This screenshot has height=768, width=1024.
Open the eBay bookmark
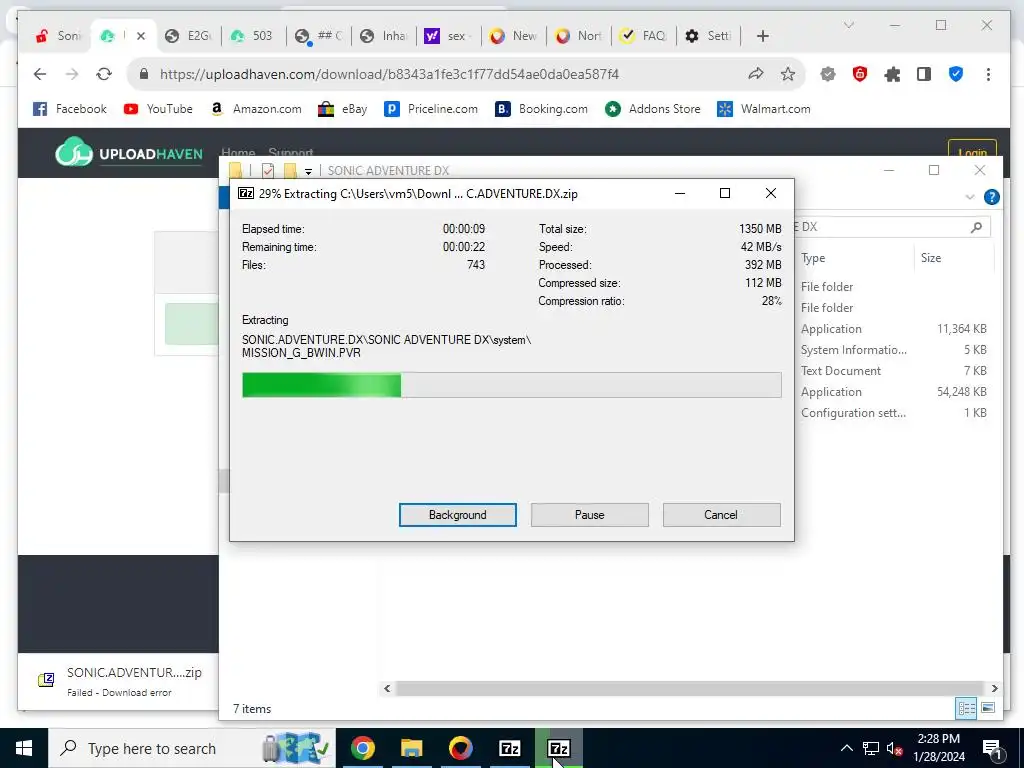click(343, 109)
